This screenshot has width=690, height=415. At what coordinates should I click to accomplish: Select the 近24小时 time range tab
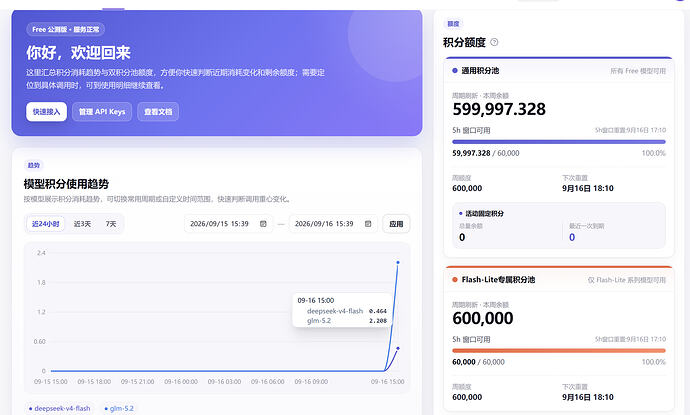[x=46, y=224]
